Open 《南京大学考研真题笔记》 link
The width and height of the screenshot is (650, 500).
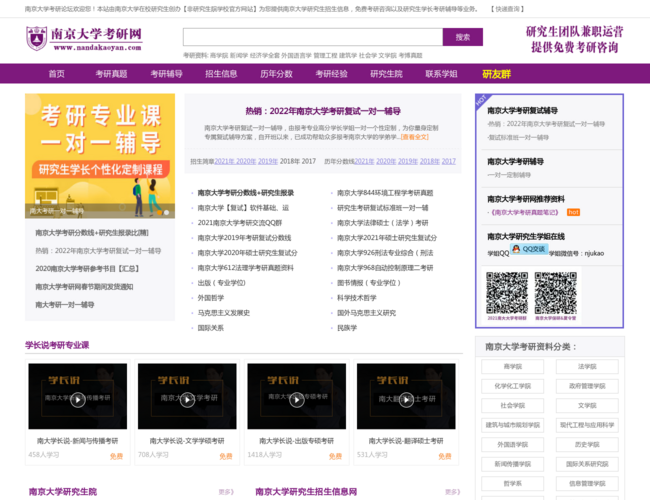(524, 212)
